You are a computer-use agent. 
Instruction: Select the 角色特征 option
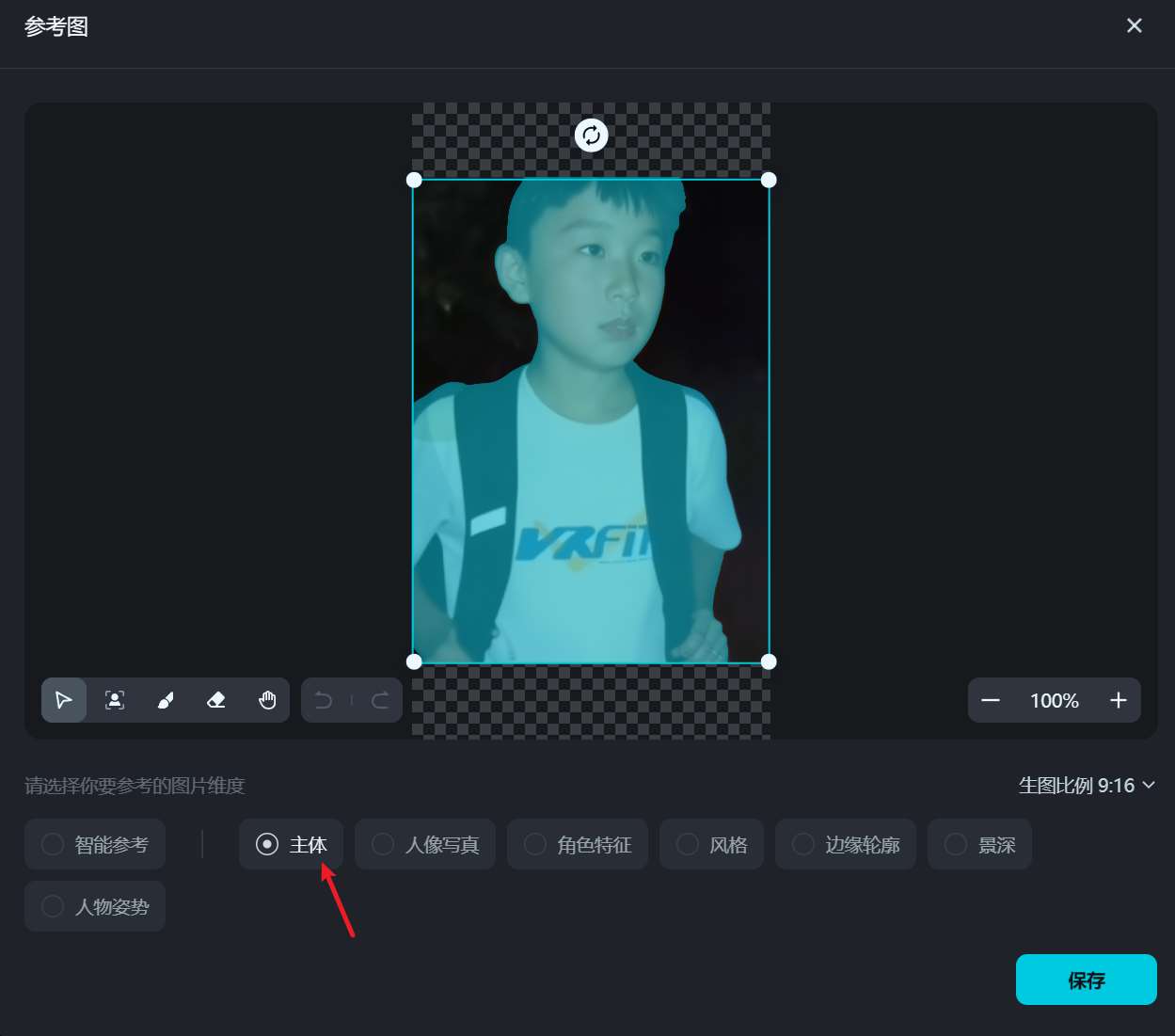pos(577,844)
